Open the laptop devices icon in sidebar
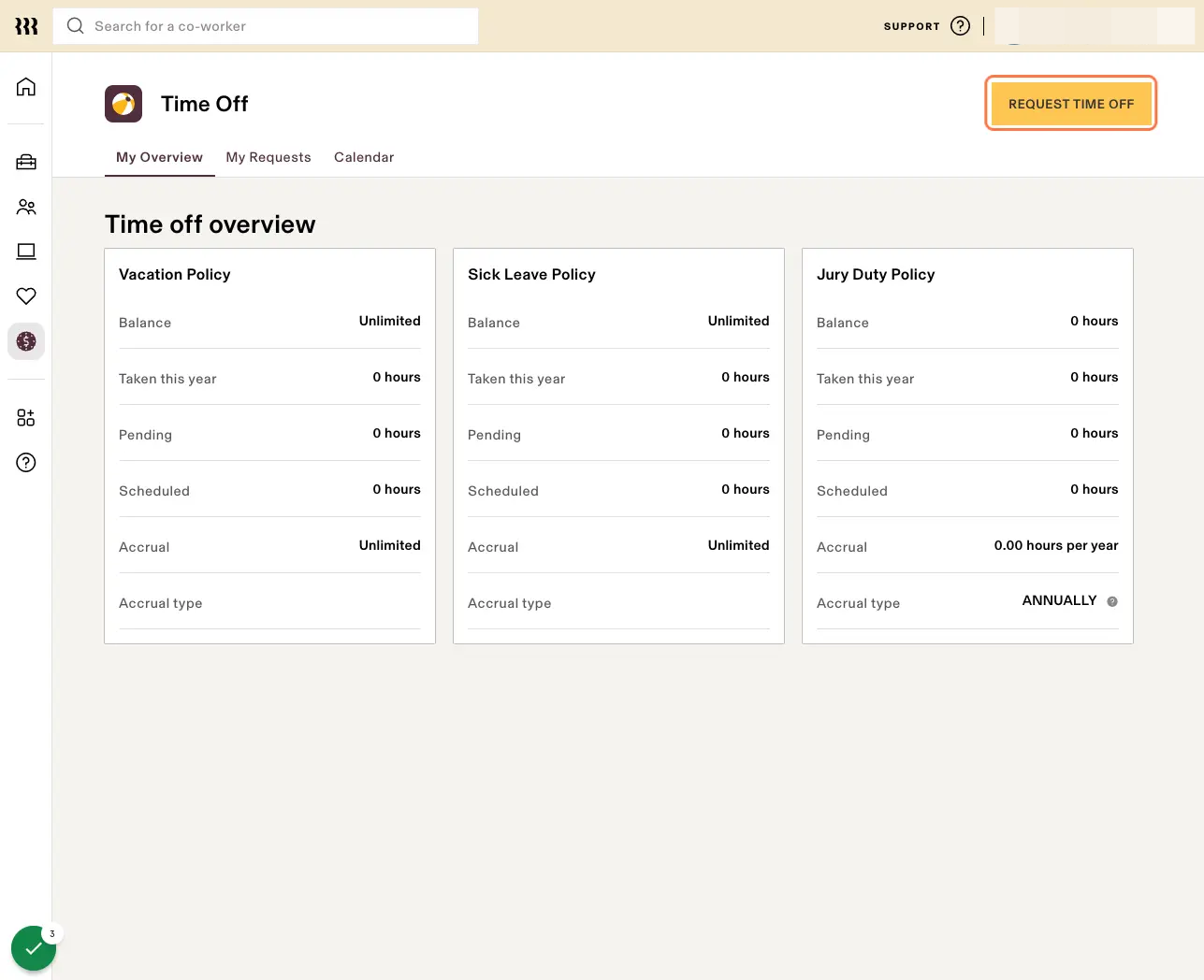 click(x=26, y=252)
